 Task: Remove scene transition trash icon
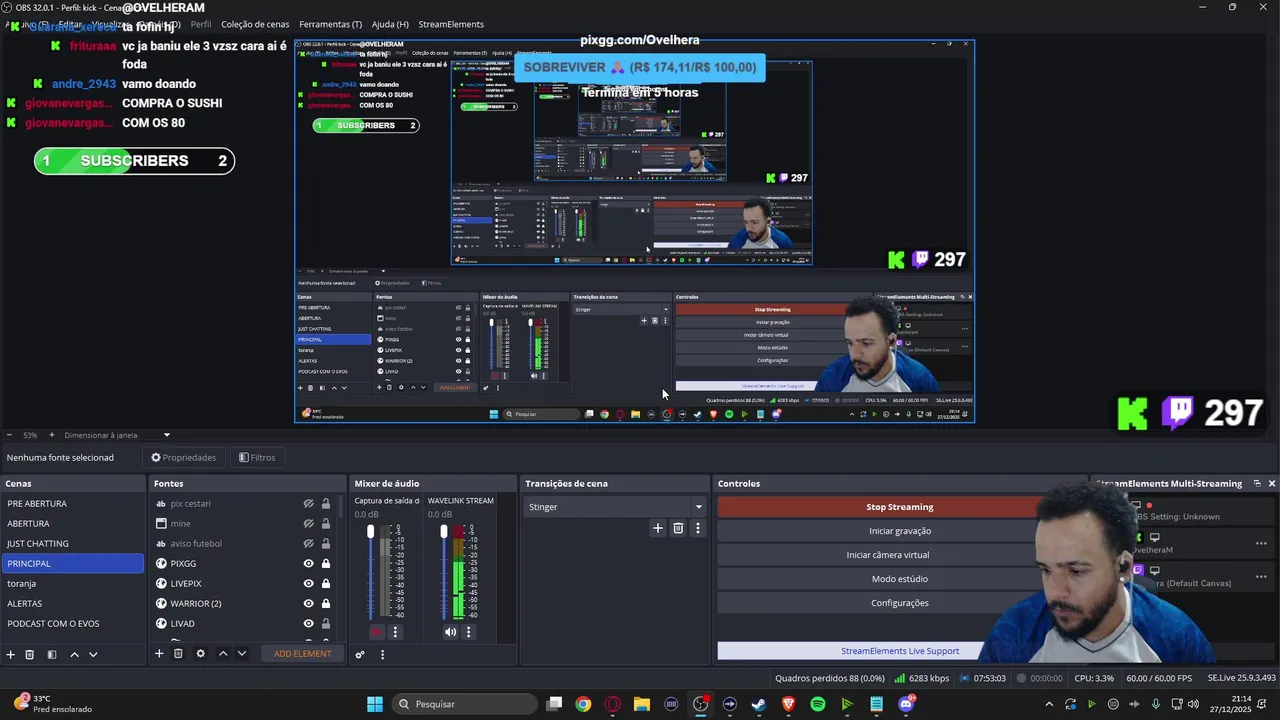(678, 528)
